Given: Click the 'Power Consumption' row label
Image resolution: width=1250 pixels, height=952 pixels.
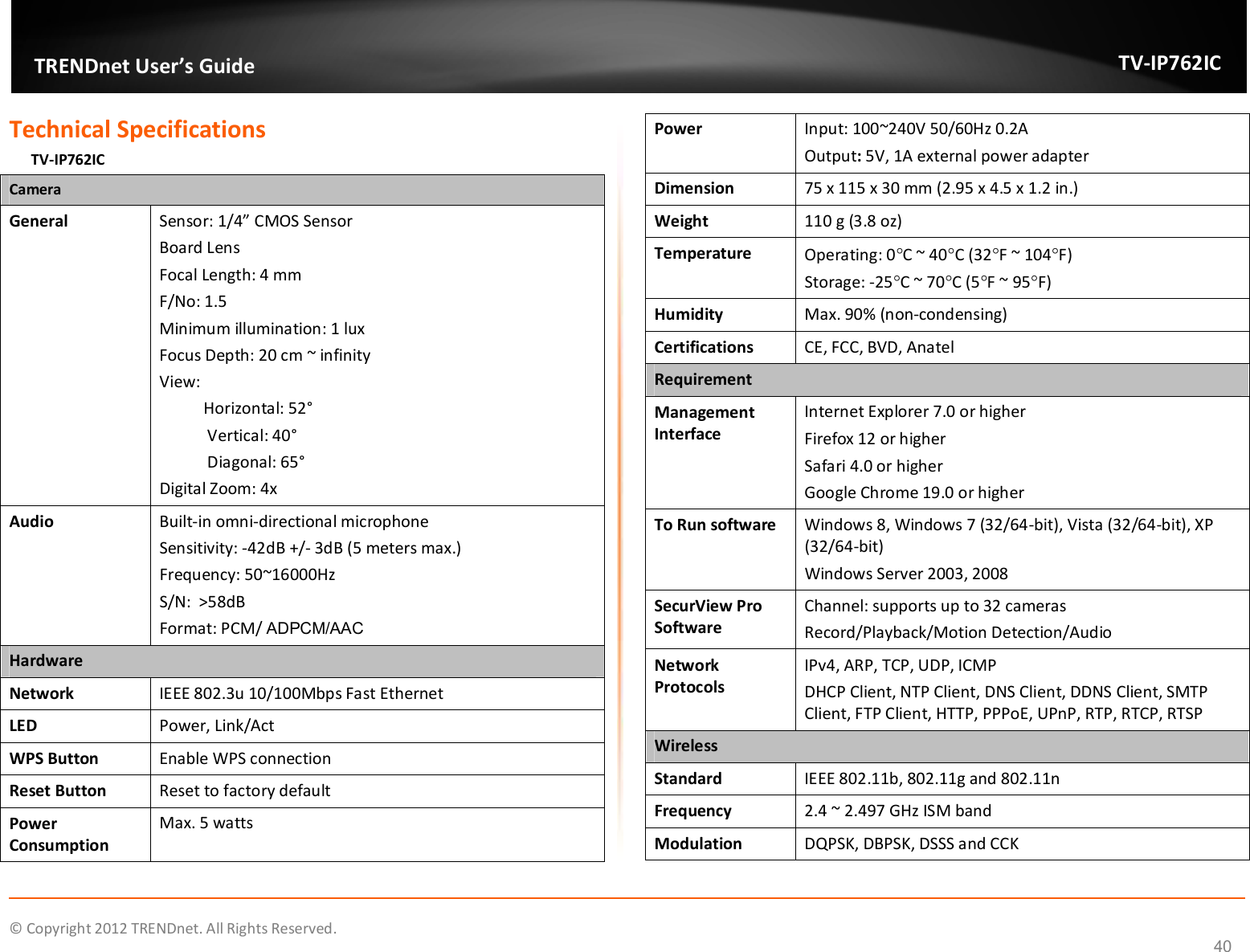Looking at the screenshot, I should pos(59,835).
